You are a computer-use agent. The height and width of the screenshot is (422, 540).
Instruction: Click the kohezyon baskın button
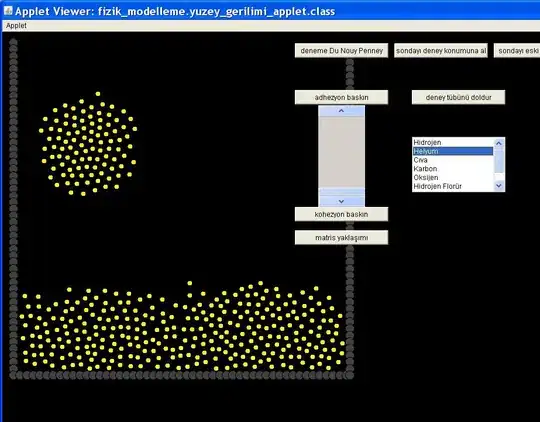point(341,214)
